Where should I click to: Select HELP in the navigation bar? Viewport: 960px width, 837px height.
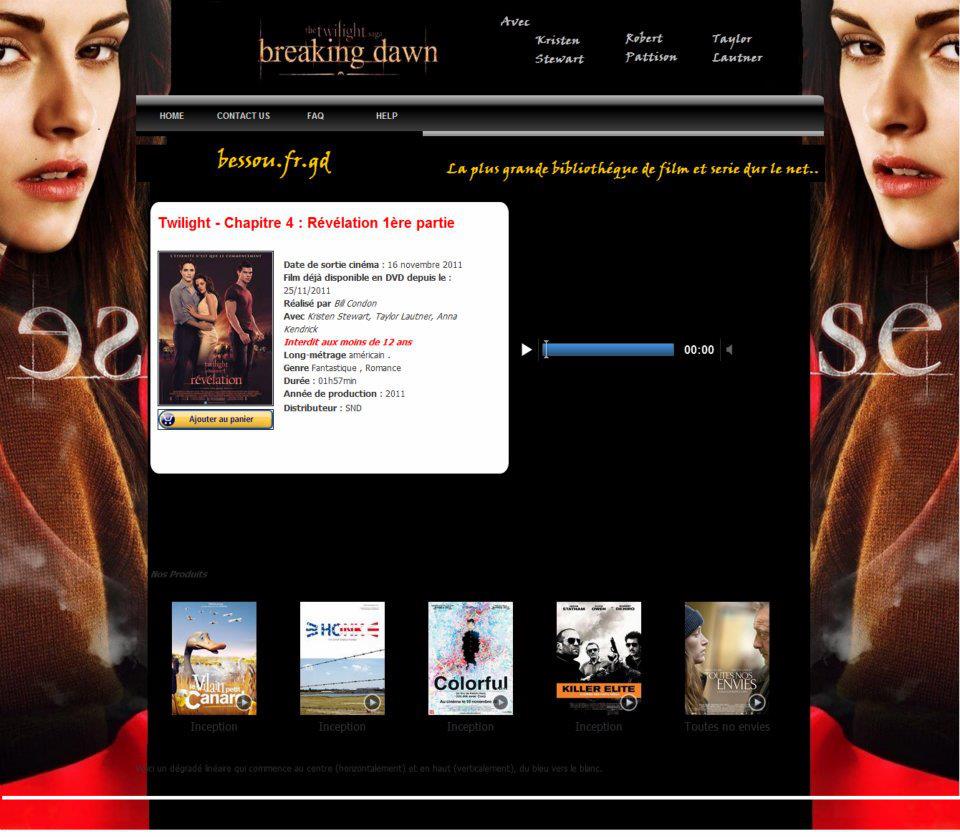tap(386, 116)
